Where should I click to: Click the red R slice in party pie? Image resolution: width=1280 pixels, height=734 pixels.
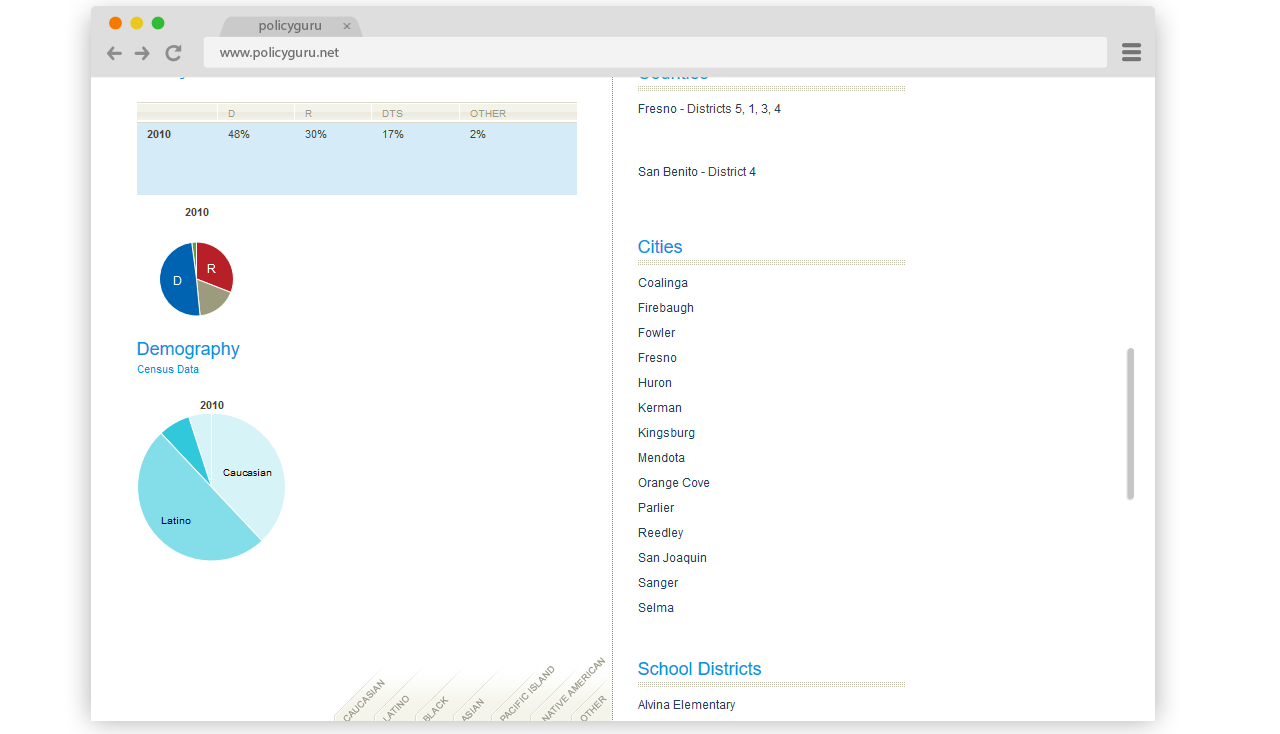[x=213, y=266]
